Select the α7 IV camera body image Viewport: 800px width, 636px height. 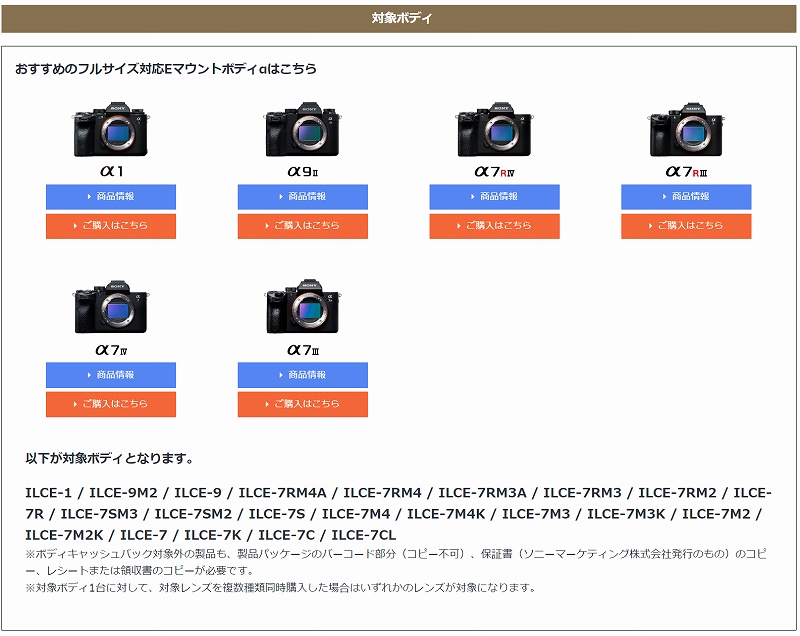[x=111, y=307]
